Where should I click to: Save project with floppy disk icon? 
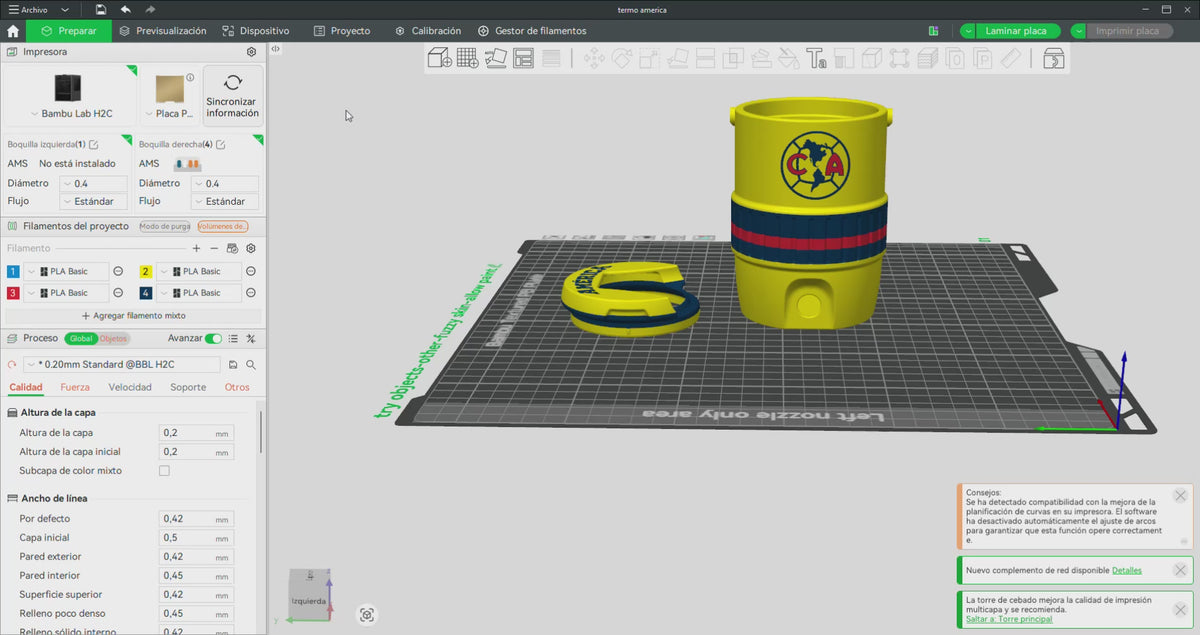(x=101, y=9)
